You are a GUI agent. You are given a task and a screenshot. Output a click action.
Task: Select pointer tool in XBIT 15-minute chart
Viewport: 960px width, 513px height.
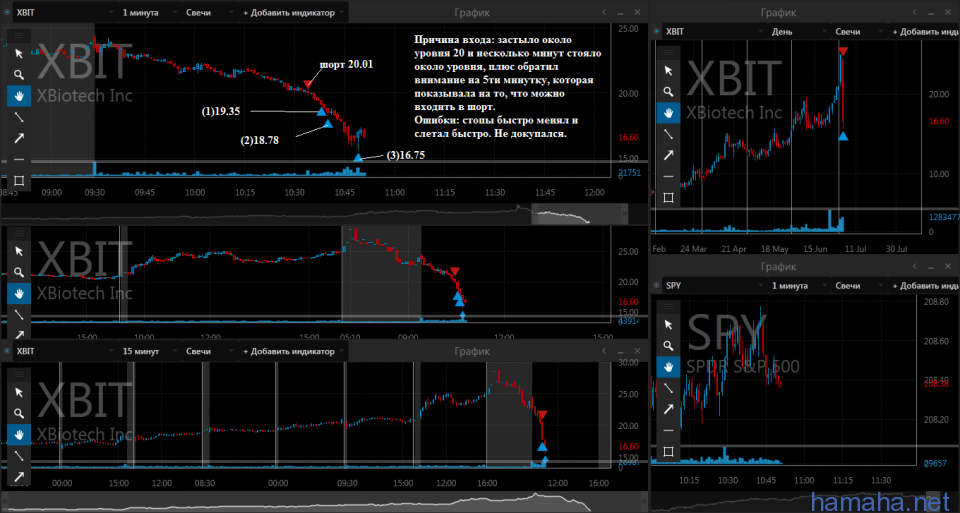19,392
